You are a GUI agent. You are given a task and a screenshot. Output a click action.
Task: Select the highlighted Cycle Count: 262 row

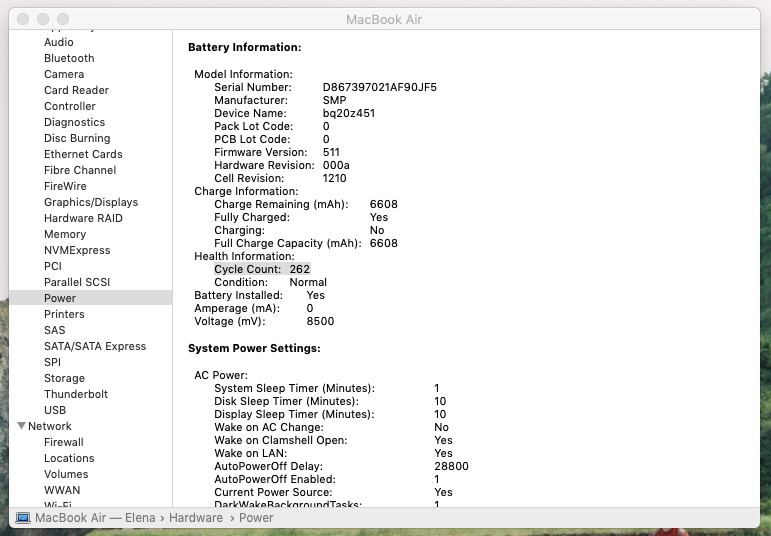pyautogui.click(x=262, y=269)
